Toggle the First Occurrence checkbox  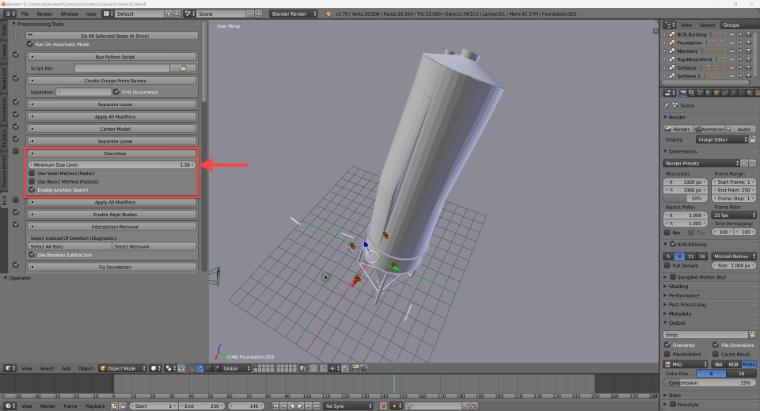click(x=116, y=92)
